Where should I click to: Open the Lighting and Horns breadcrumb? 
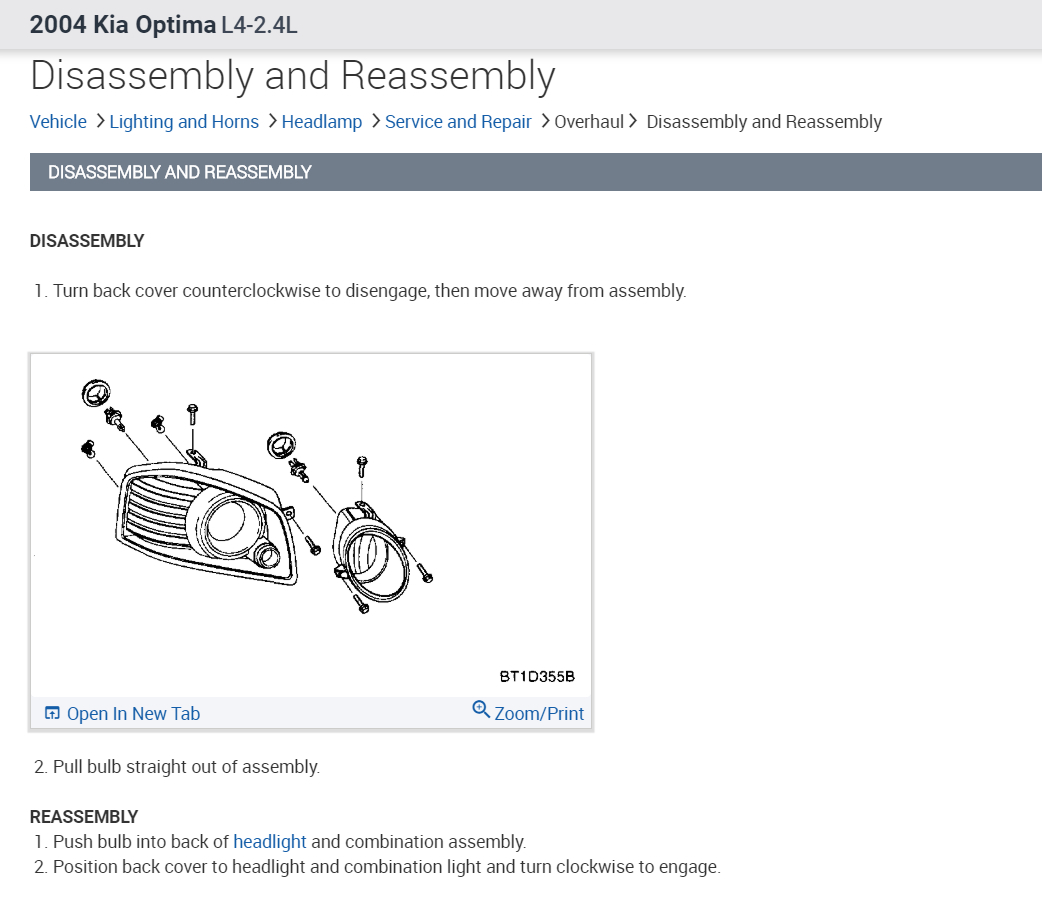point(184,122)
